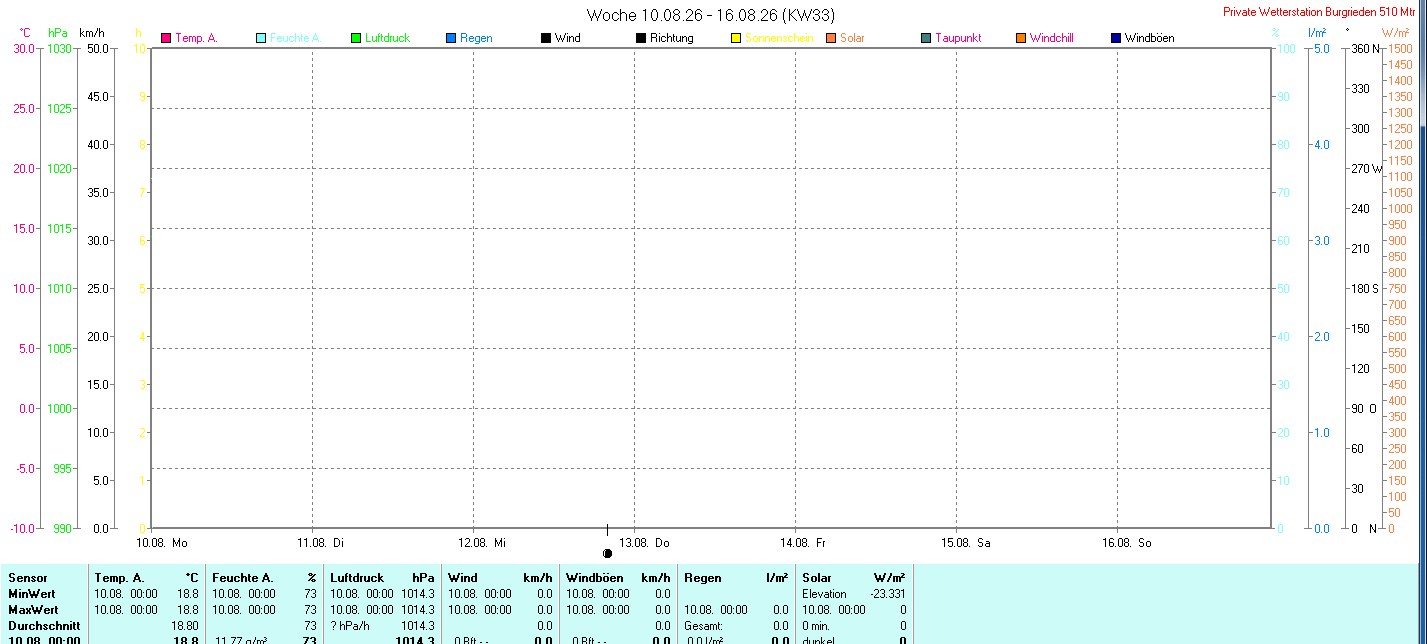Click the 15.08. Sa day label
This screenshot has height=644, width=1427.
(x=965, y=543)
